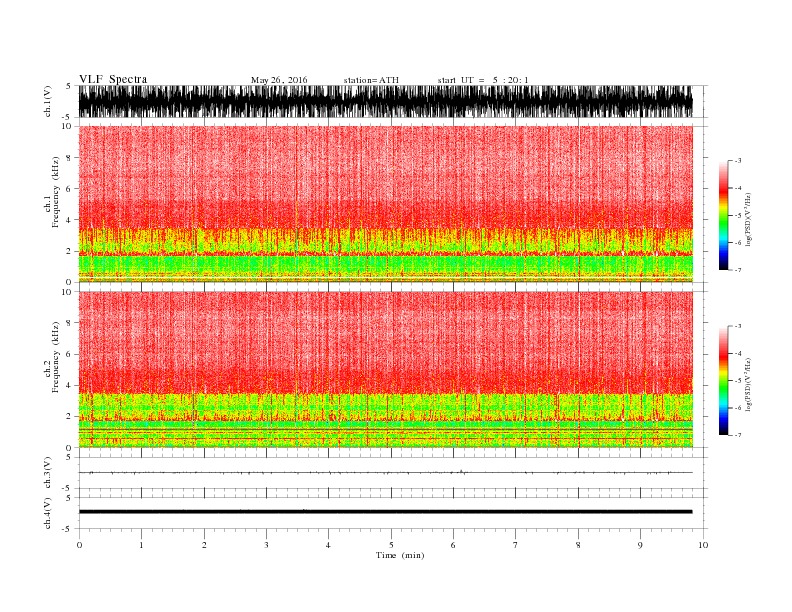Image resolution: width=792 pixels, height=612 pixels.
Task: Click time axis tick label "2" at bottom
Action: click(204, 545)
